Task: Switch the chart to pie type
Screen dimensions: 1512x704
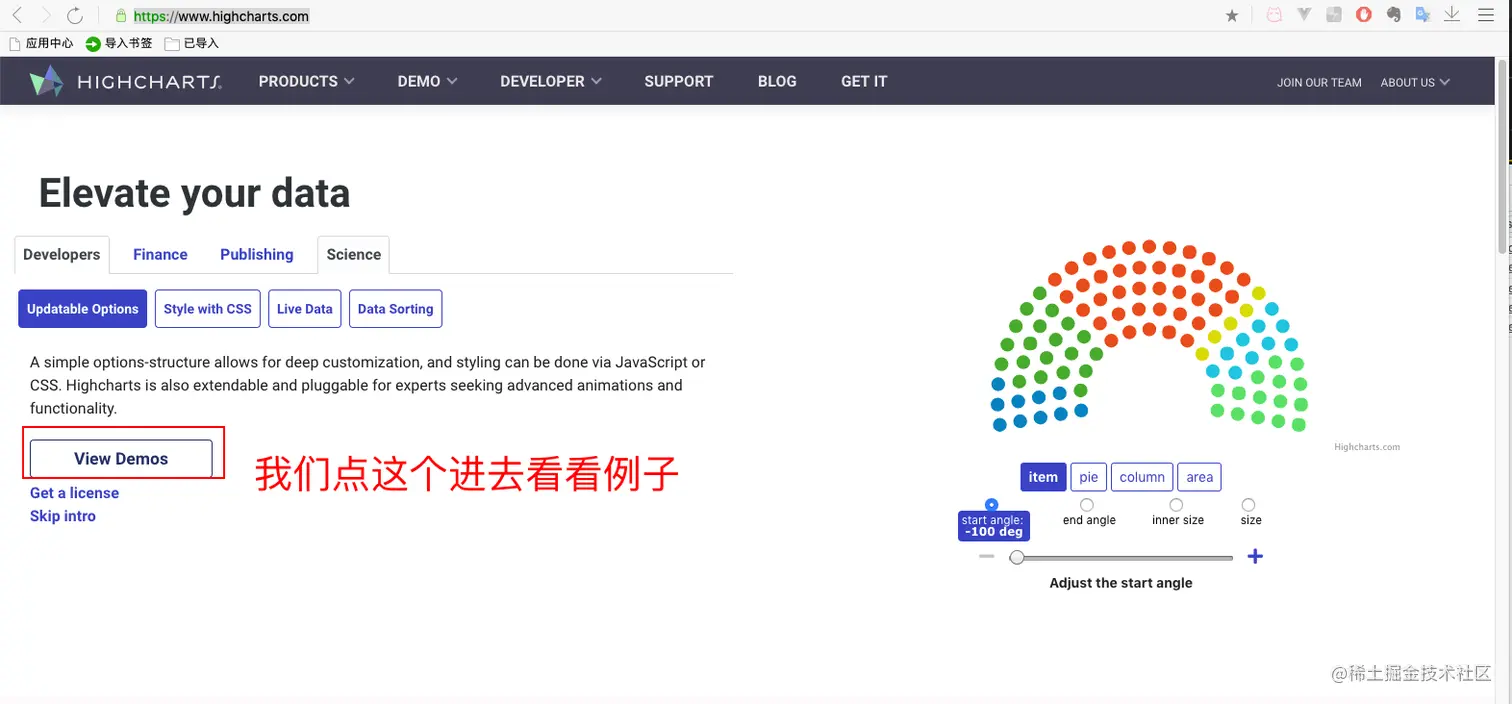Action: (x=1089, y=477)
